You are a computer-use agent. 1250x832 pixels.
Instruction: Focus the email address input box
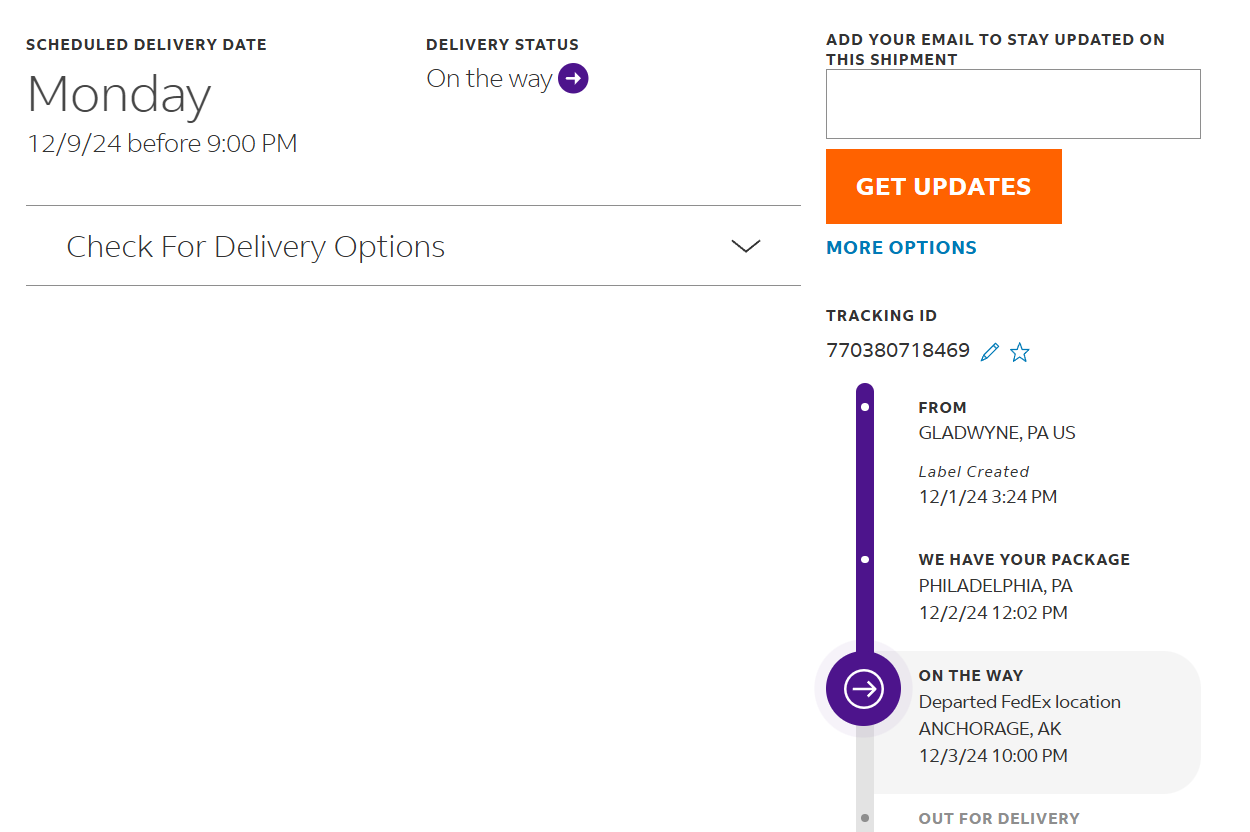point(1013,104)
